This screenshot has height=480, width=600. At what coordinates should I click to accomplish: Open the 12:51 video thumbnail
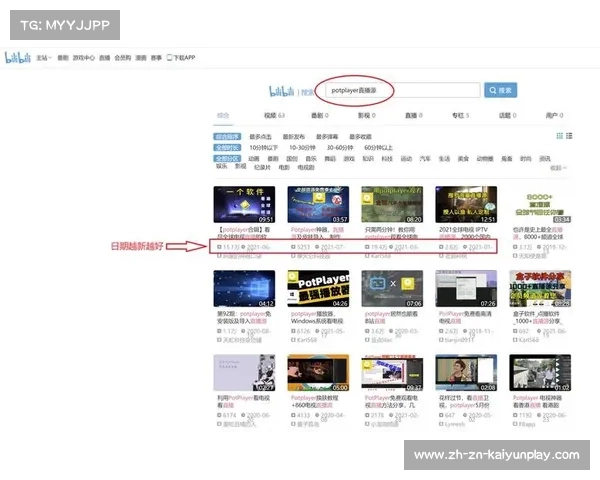(466, 204)
